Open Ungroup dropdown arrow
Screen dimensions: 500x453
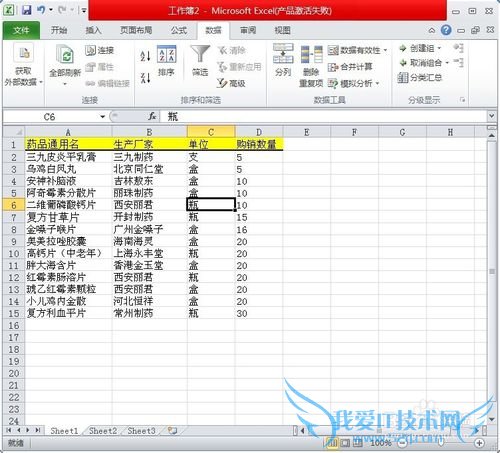[447, 63]
